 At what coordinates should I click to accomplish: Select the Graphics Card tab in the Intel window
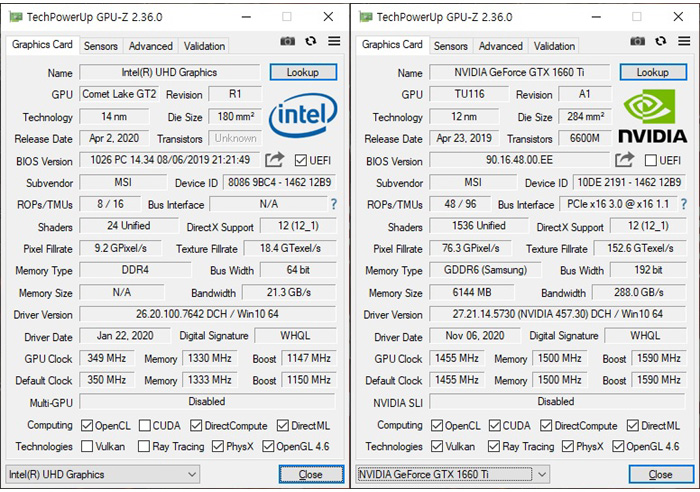tap(42, 45)
